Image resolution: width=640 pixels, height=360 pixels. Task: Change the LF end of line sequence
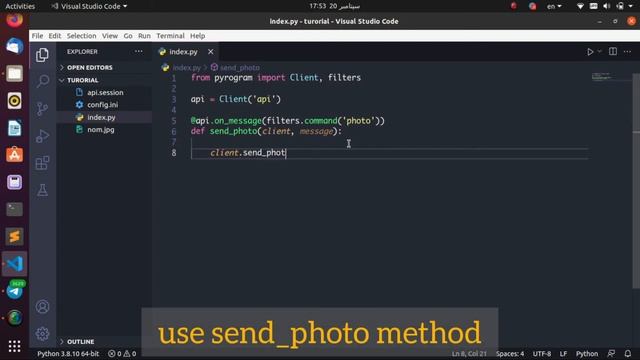coord(563,353)
